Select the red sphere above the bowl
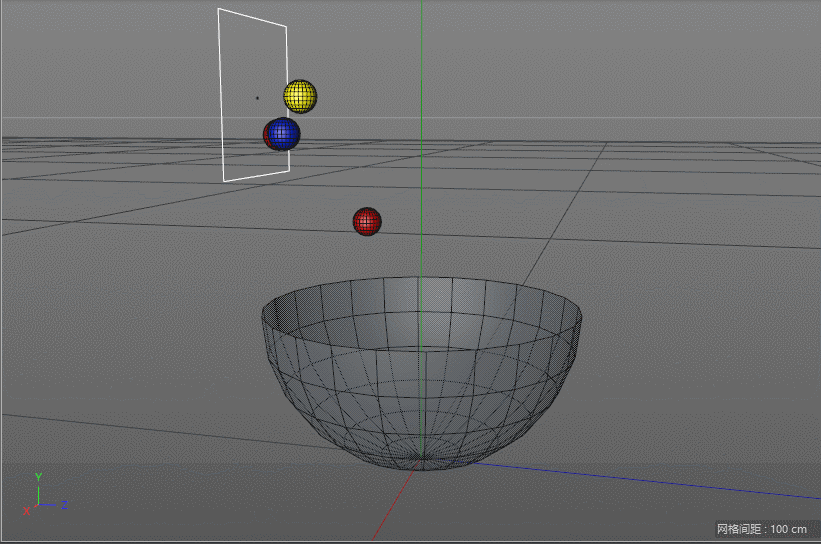 (x=367, y=221)
